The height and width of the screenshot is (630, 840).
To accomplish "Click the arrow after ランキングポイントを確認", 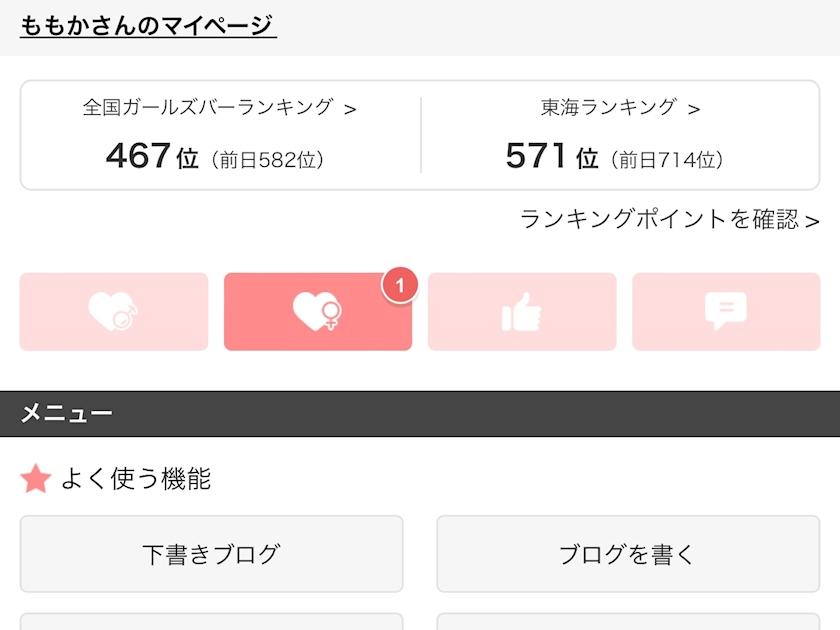I will [x=812, y=221].
